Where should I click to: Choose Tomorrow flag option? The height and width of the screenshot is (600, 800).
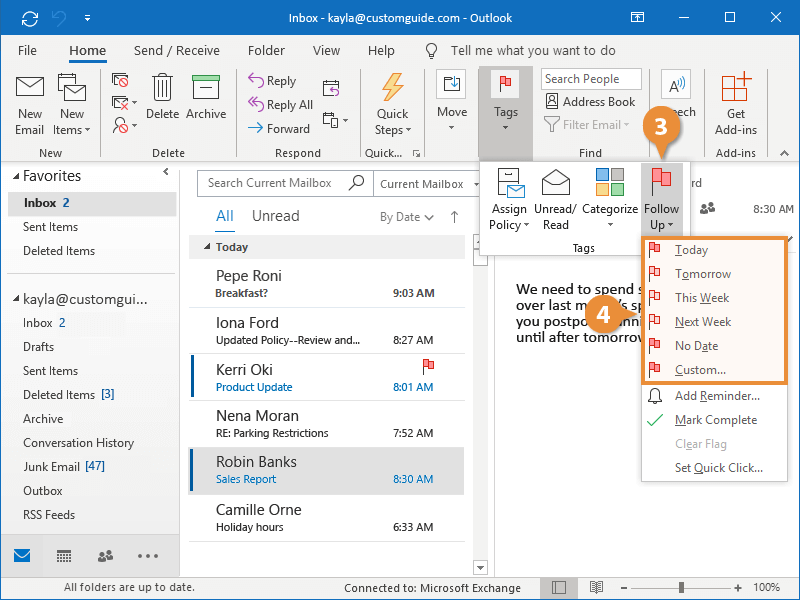point(714,274)
